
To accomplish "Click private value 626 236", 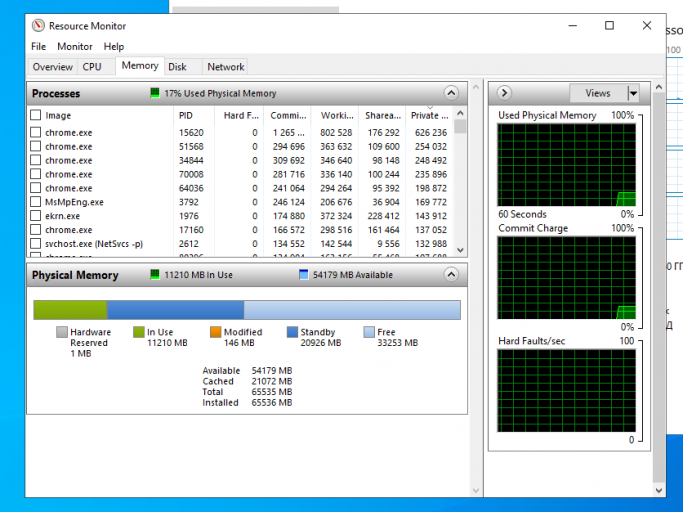I will click(x=431, y=132).
